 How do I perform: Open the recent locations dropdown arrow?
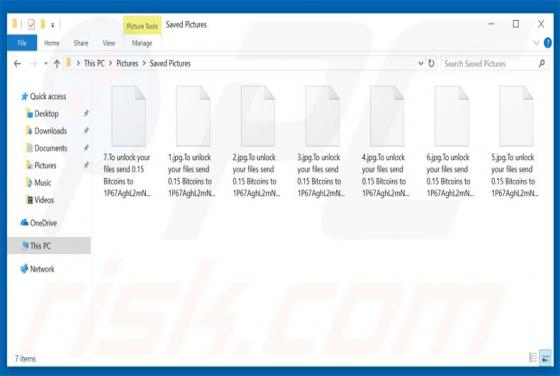[46, 64]
